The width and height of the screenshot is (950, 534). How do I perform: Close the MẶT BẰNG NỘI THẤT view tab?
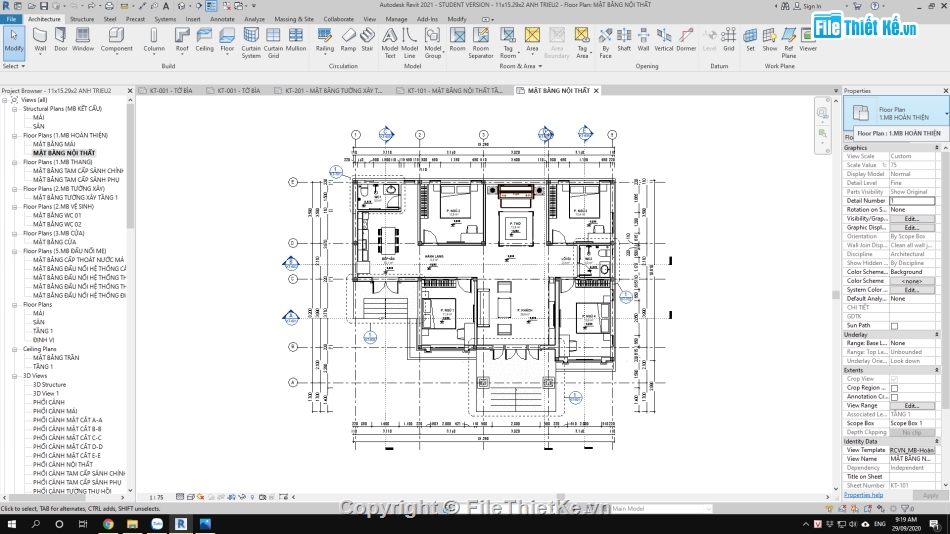click(x=596, y=90)
